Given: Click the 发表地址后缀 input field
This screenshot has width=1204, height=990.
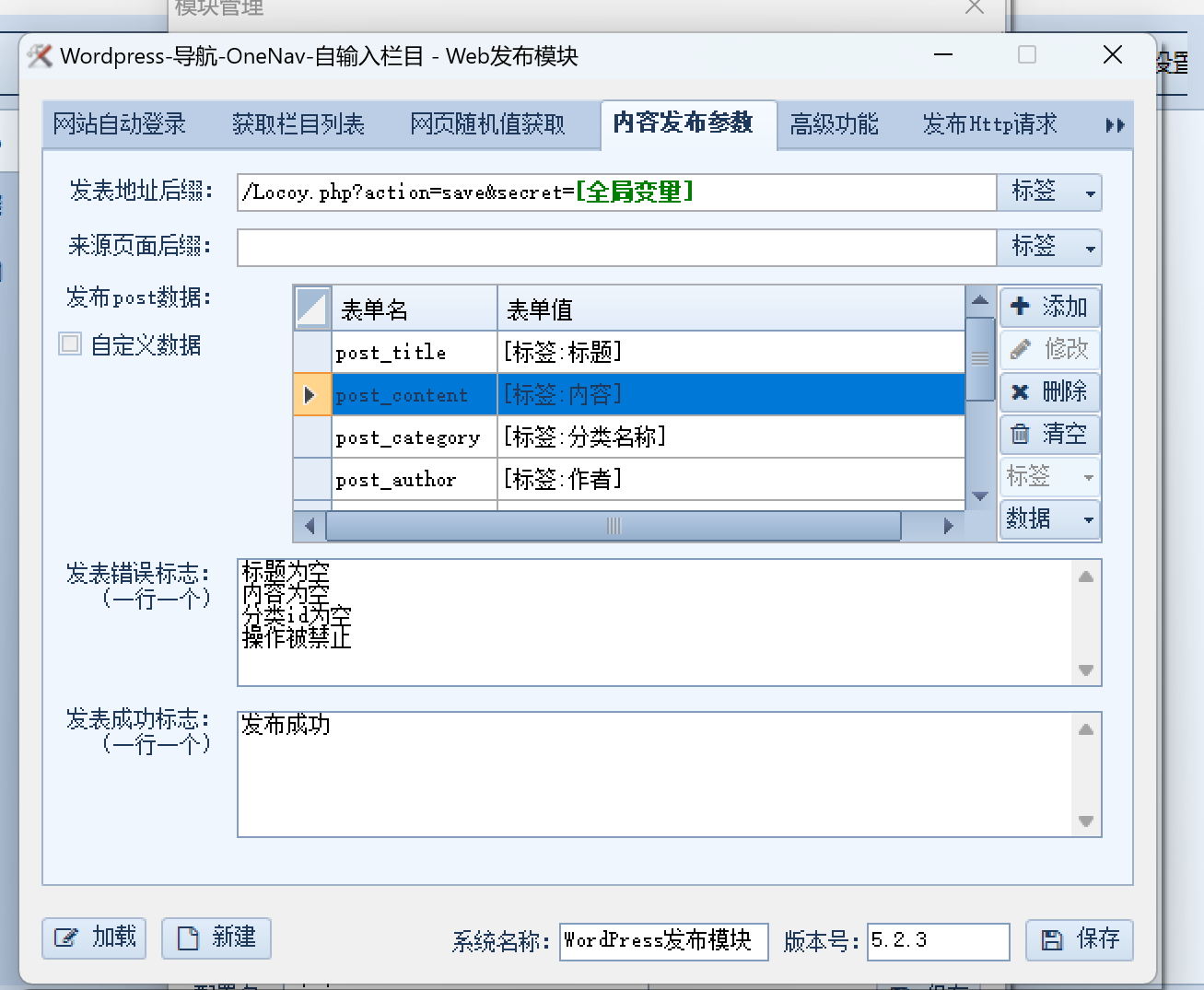Looking at the screenshot, I should (x=617, y=192).
